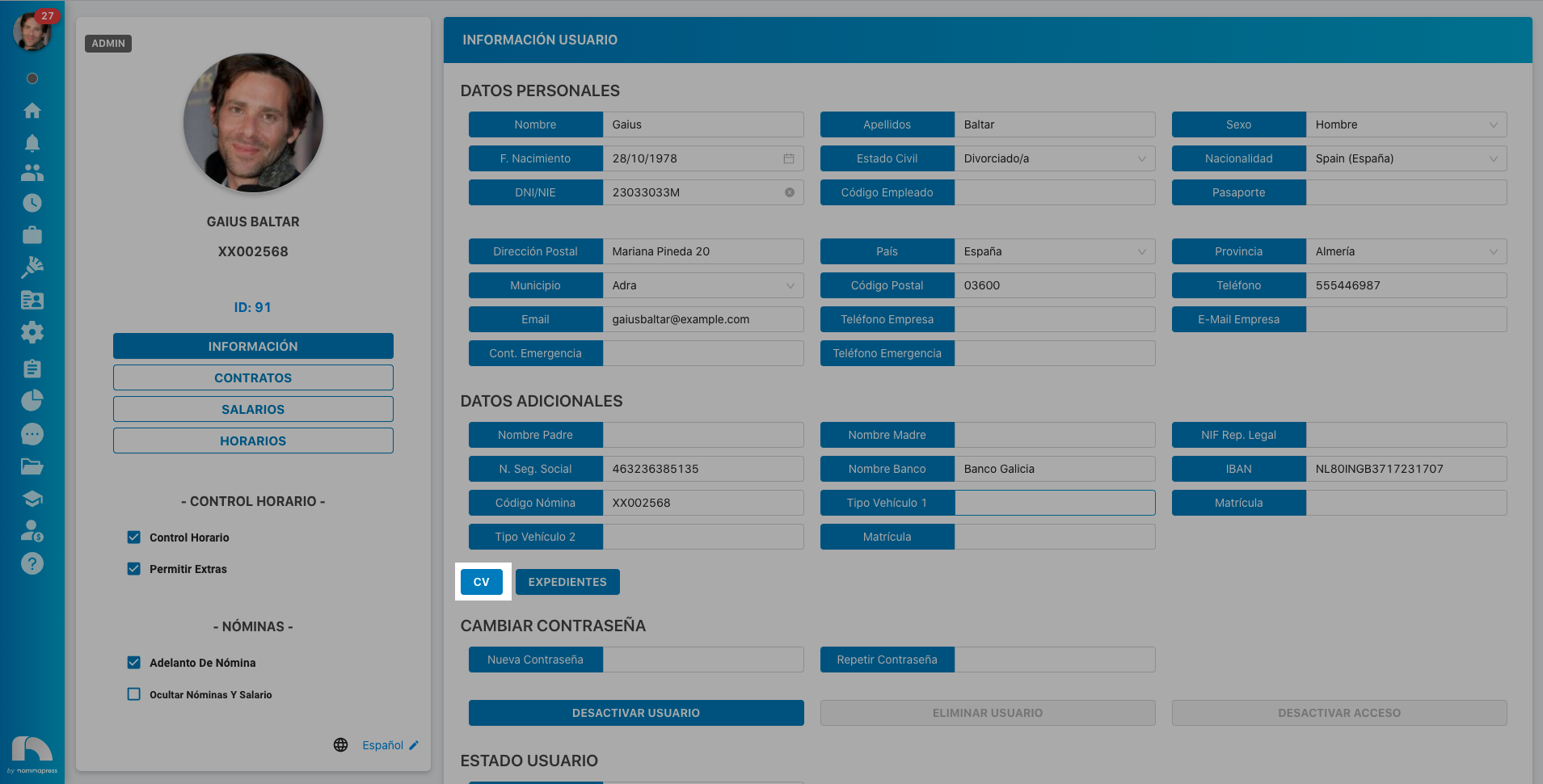Select the HORARIOS tab
This screenshot has width=1543, height=784.
point(253,440)
